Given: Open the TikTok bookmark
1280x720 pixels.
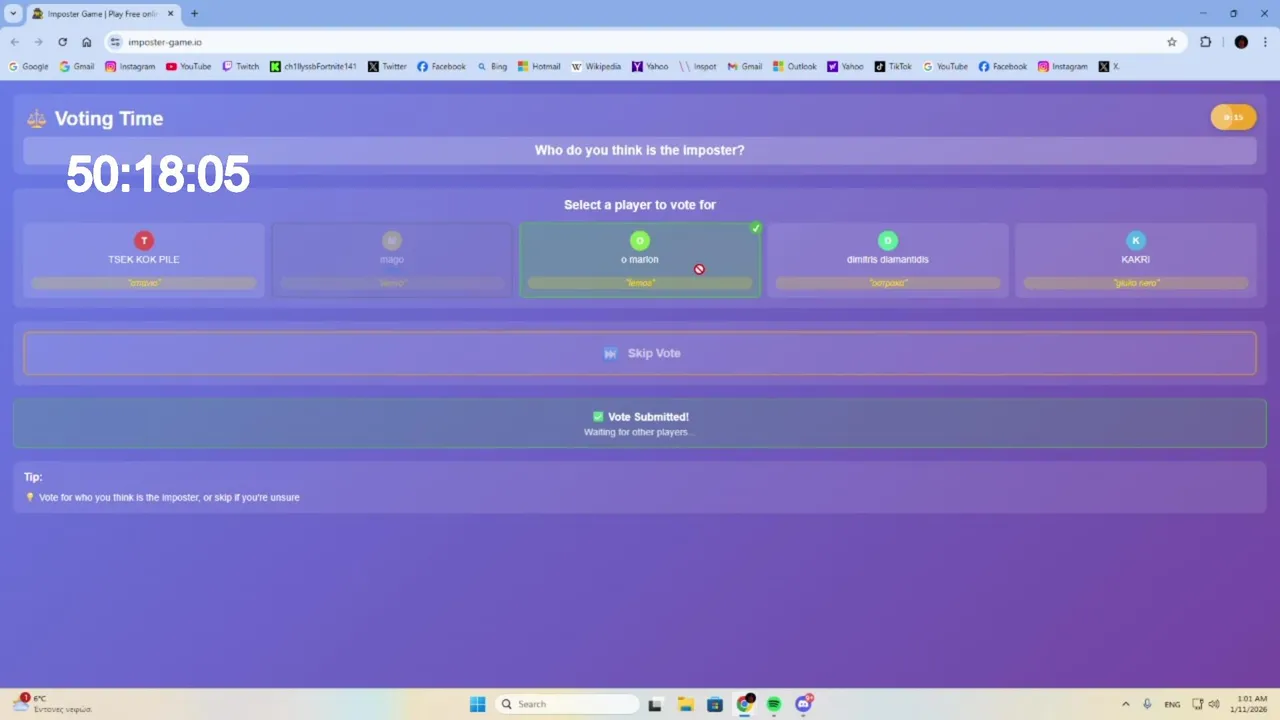Looking at the screenshot, I should 893,67.
